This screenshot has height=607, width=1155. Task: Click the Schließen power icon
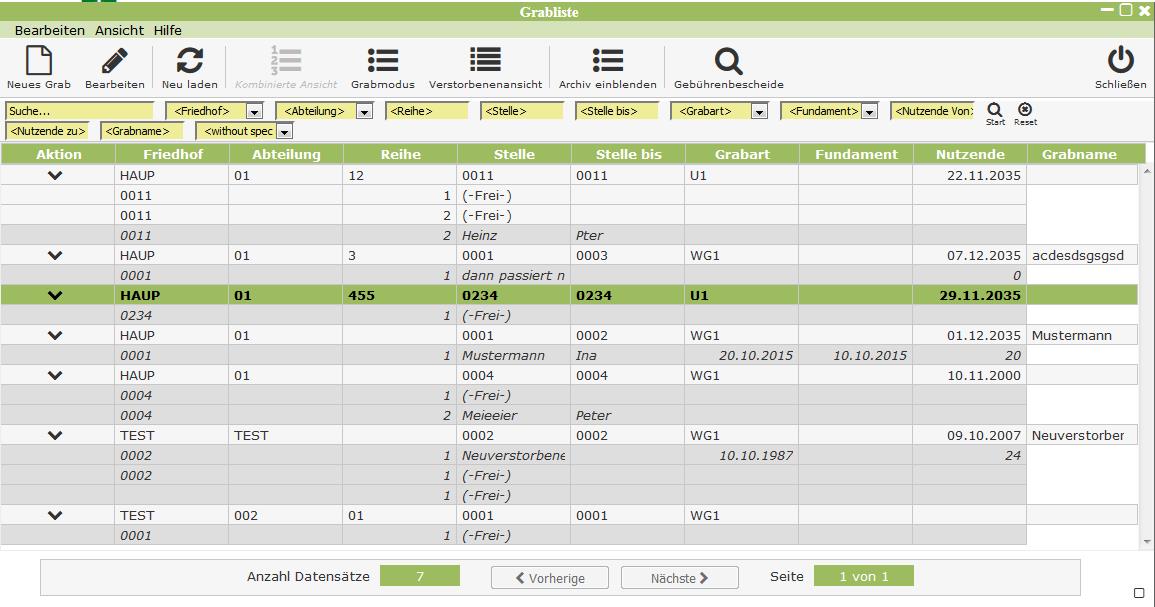pos(1120,62)
